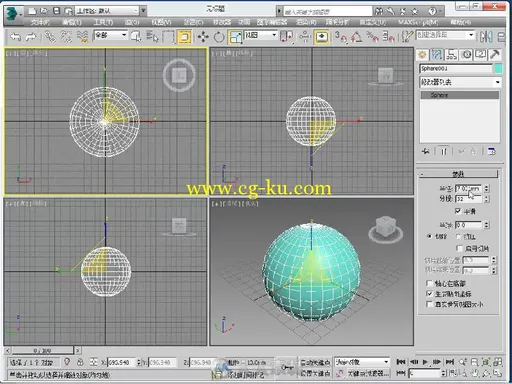Switch to the Hierarchy command panel tab

pyautogui.click(x=451, y=54)
